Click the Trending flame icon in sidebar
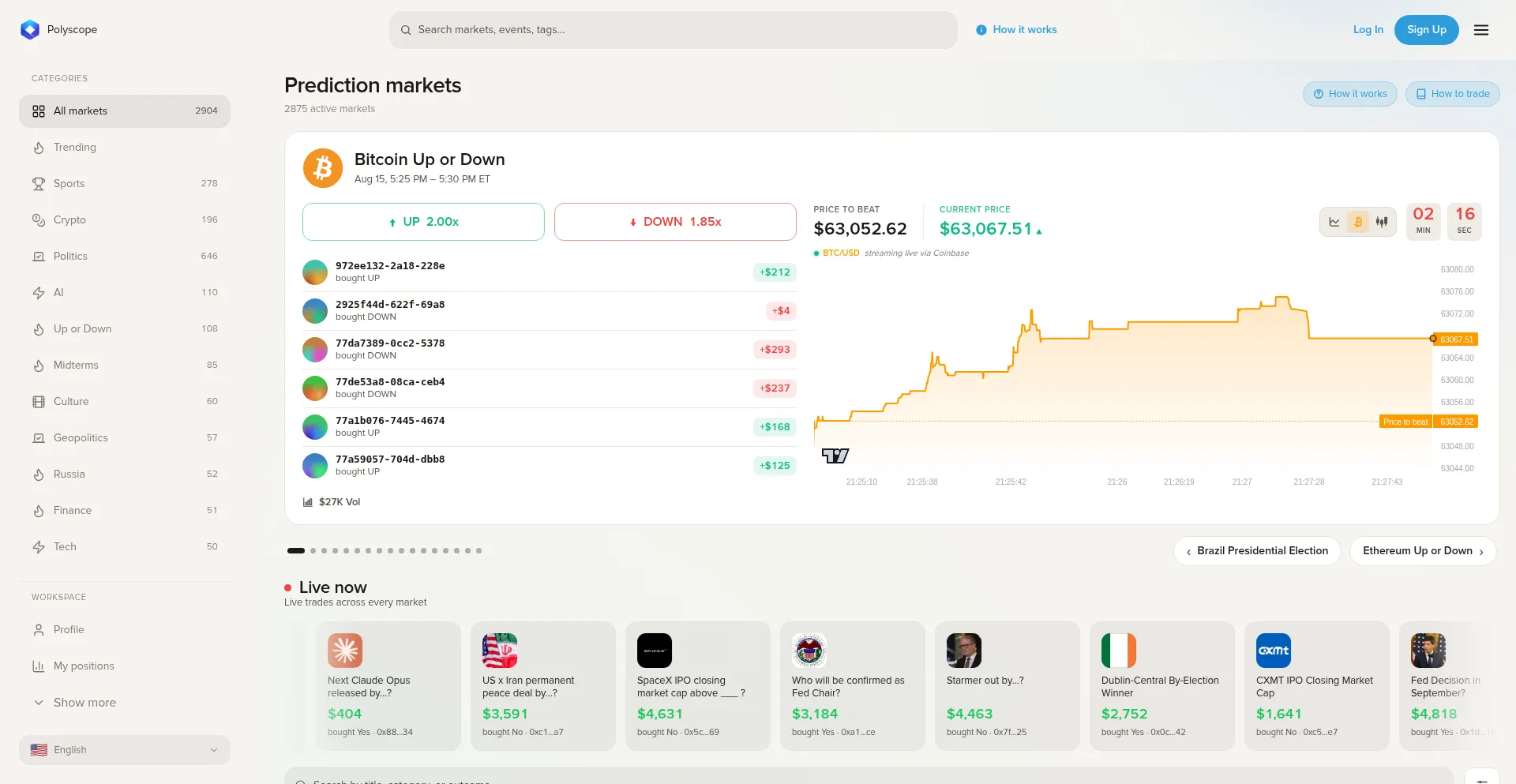The height and width of the screenshot is (784, 1516). tap(39, 148)
